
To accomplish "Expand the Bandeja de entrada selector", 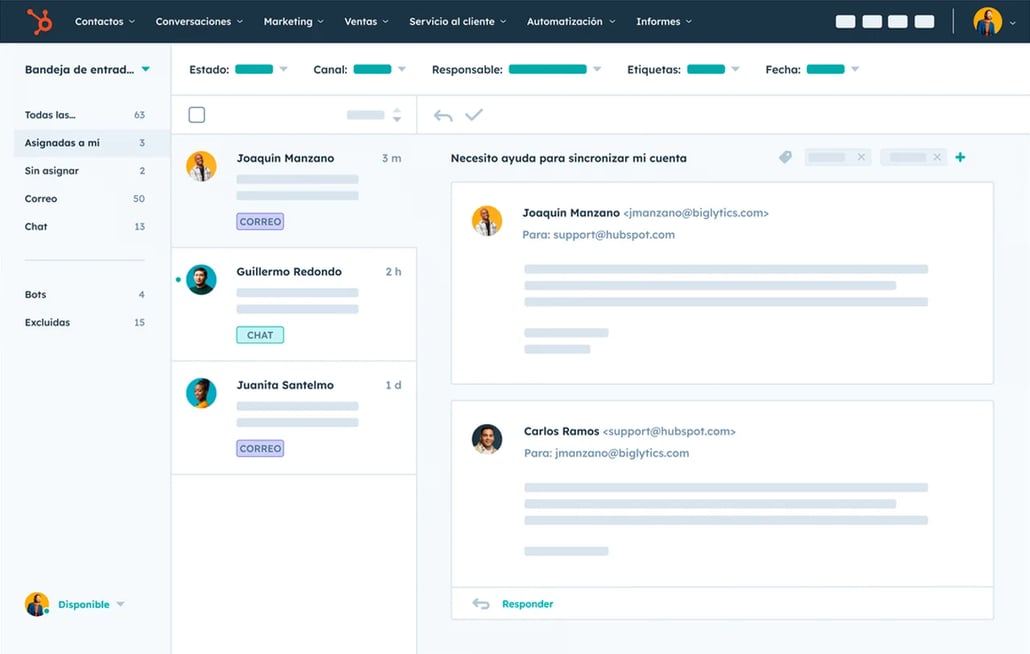I will (87, 70).
